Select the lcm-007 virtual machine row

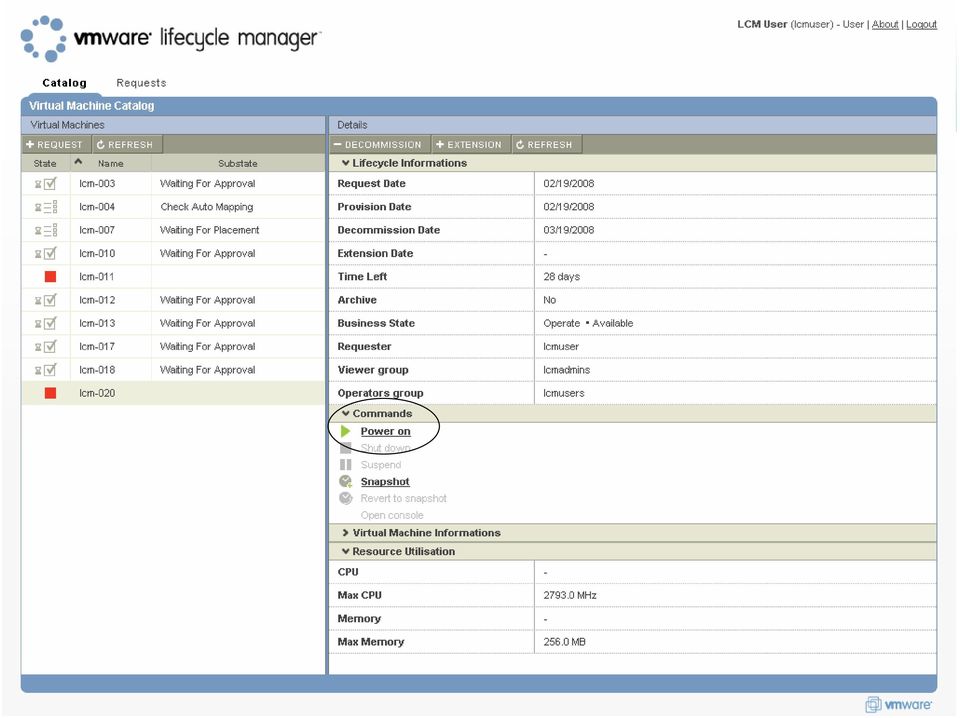click(x=173, y=230)
